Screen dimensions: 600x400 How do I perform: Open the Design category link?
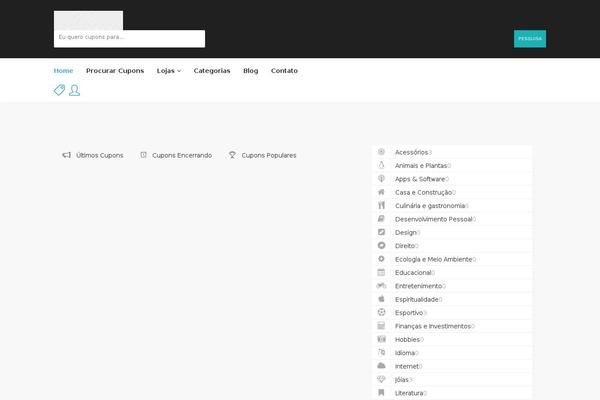coord(406,232)
